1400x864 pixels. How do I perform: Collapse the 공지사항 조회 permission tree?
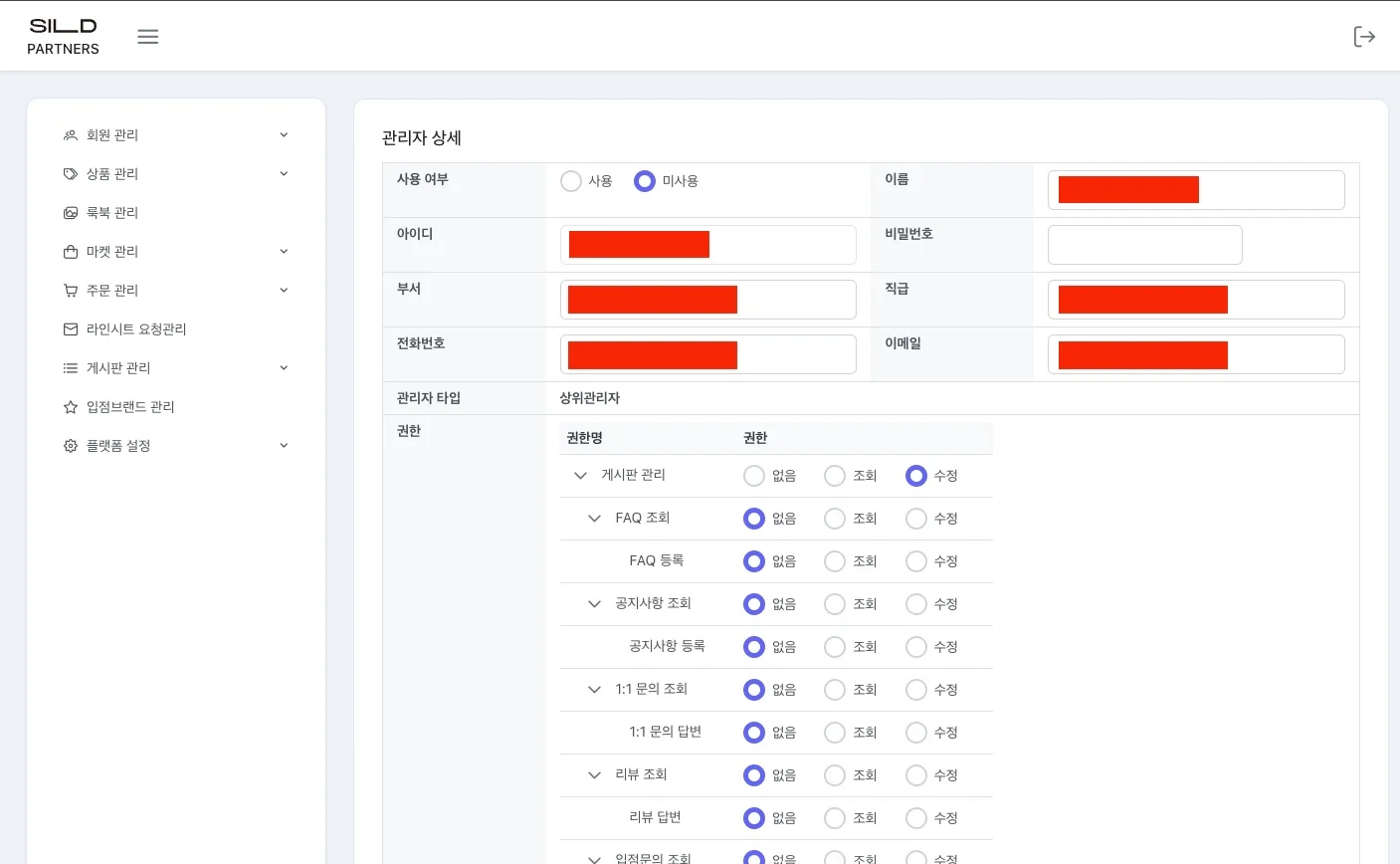click(x=594, y=604)
